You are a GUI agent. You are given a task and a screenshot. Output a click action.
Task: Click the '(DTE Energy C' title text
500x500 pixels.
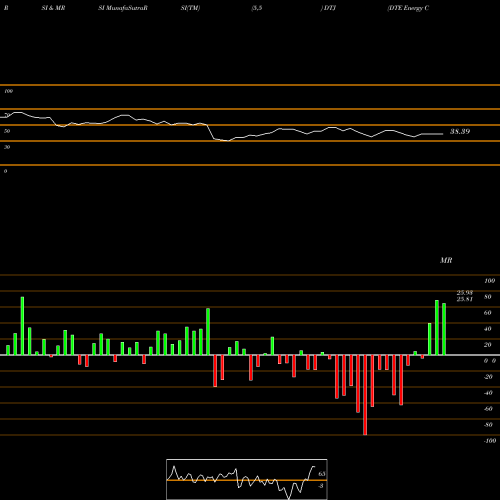[408, 8]
